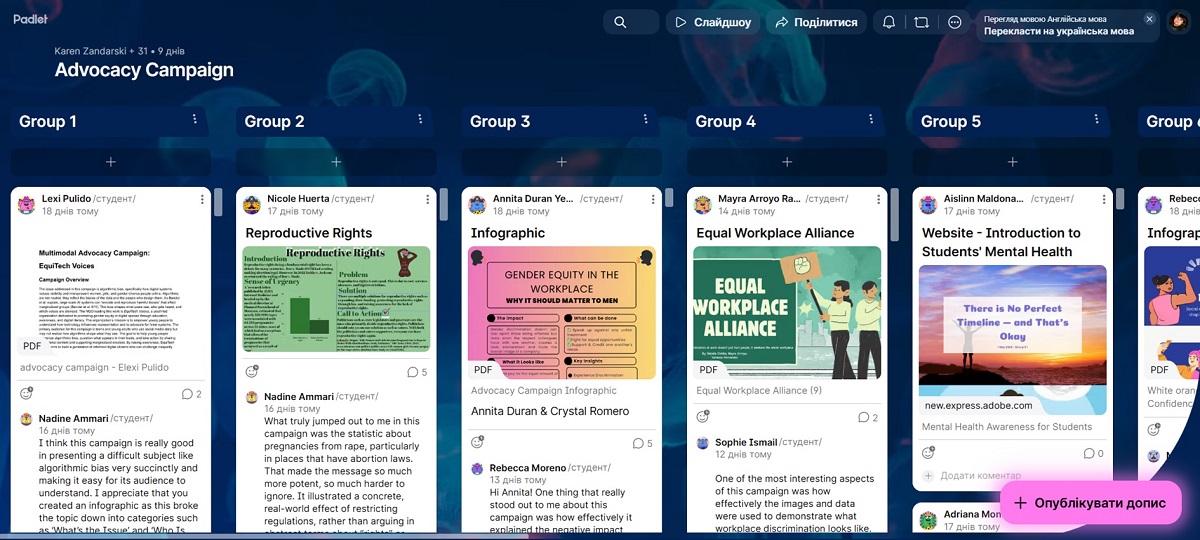
Task: Add a post under Group 1
Action: tap(111, 162)
